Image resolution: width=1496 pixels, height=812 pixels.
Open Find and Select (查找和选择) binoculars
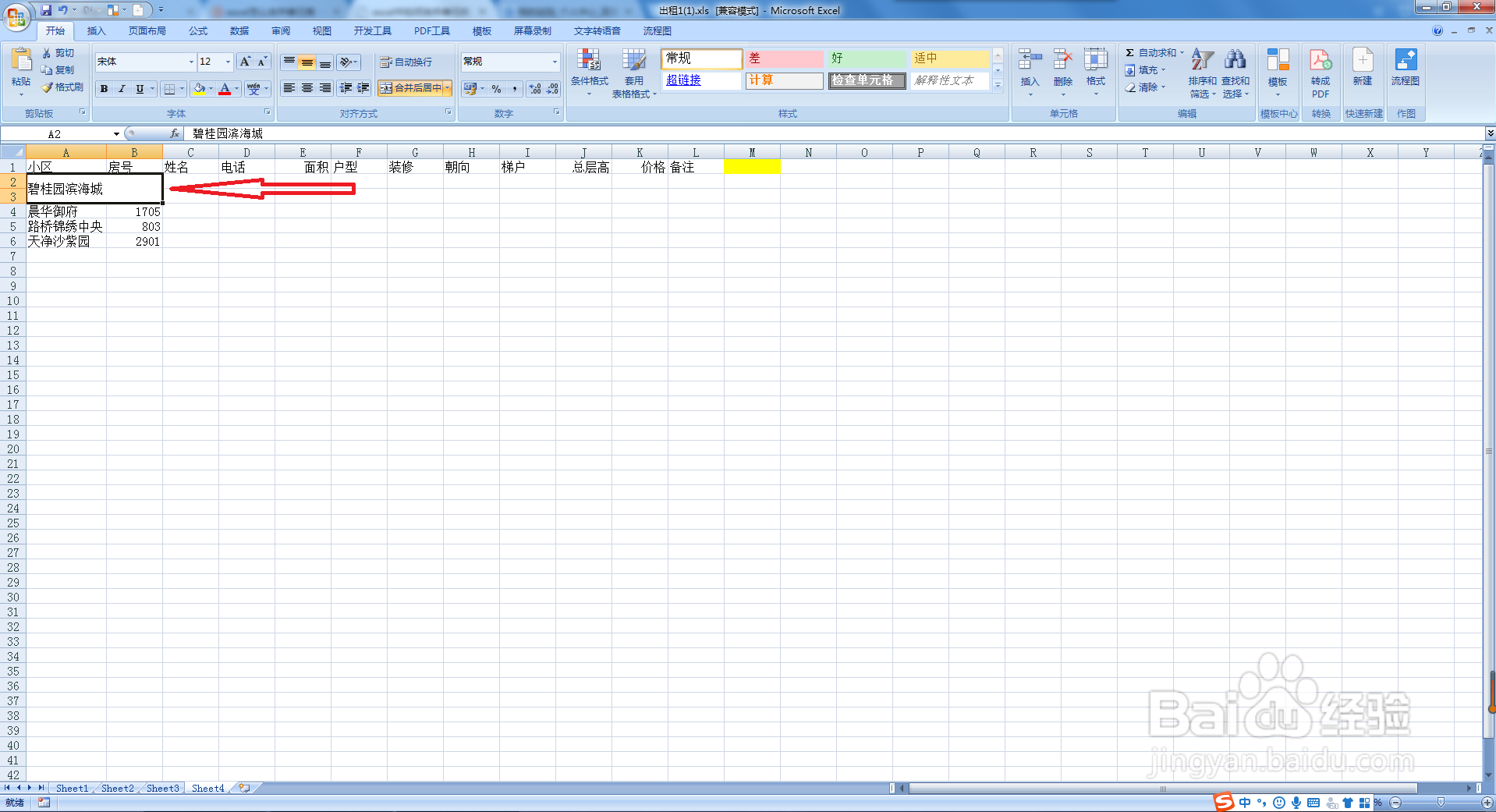(x=1235, y=73)
